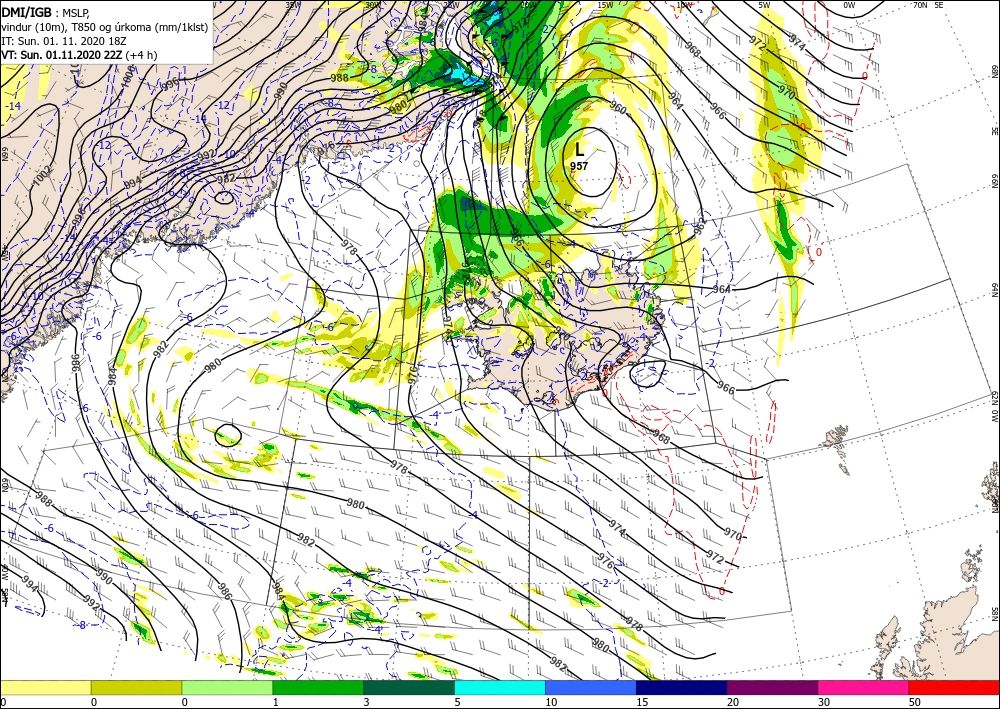Pick the cyan 5 mm legend swatch
This screenshot has width=1000, height=709.
pos(500,687)
